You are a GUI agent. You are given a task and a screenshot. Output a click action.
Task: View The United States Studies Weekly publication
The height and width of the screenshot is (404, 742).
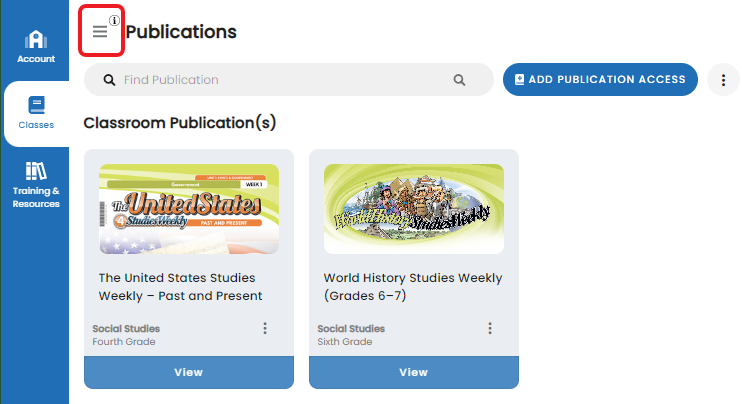click(x=189, y=372)
